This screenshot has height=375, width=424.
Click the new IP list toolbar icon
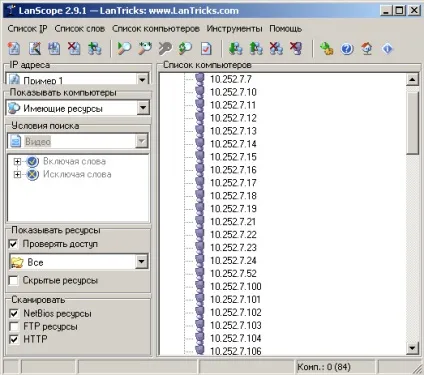[14, 49]
